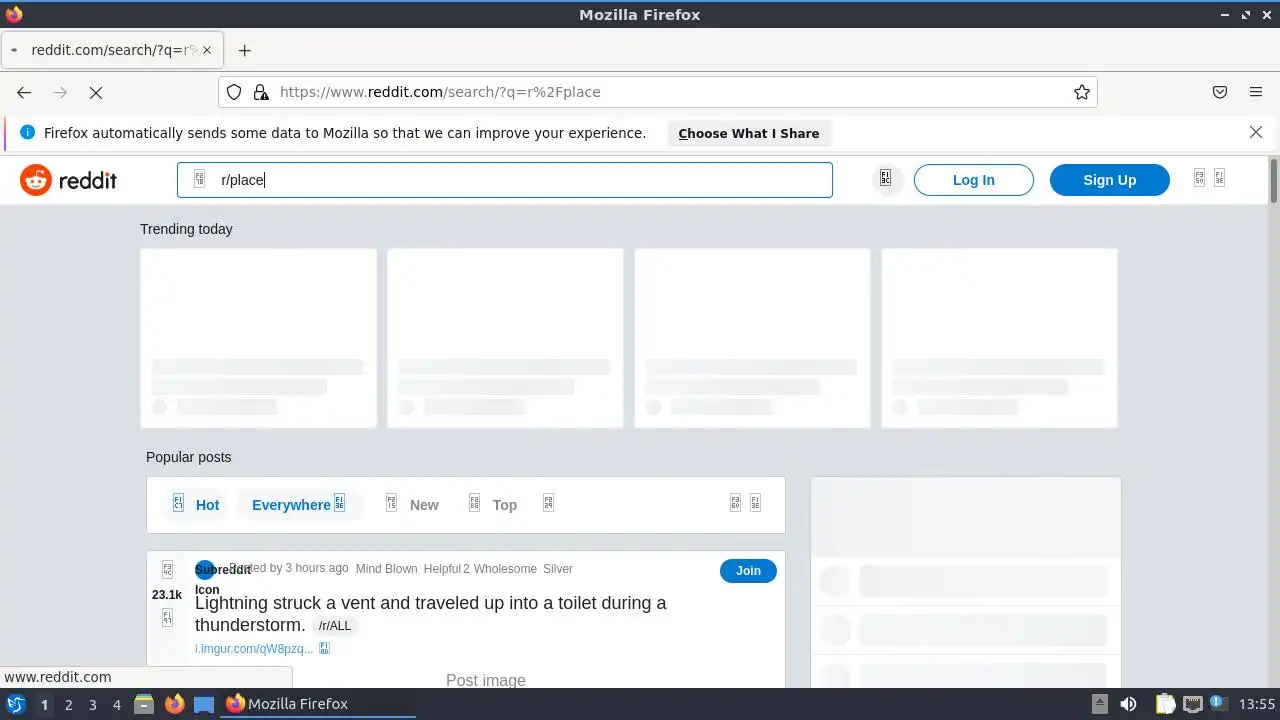1280x720 pixels.
Task: Click the Wholesome award label
Action: pos(505,569)
